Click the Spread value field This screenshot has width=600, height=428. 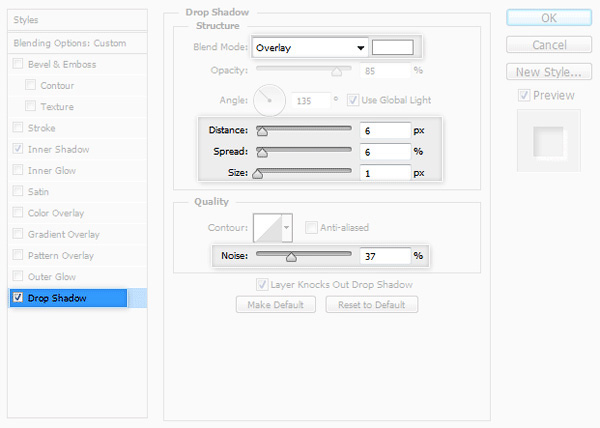click(x=385, y=152)
